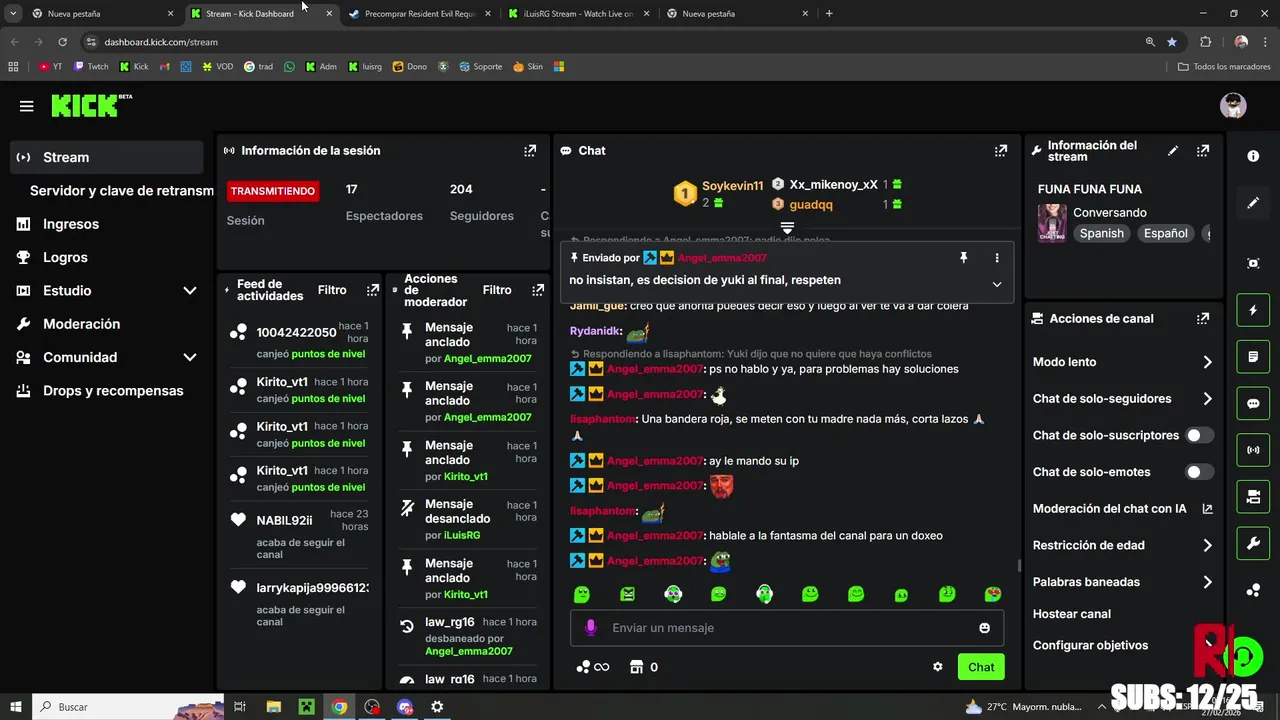Collapse the chat leaderboard handle
Image resolution: width=1280 pixels, height=720 pixels.
(x=787, y=228)
